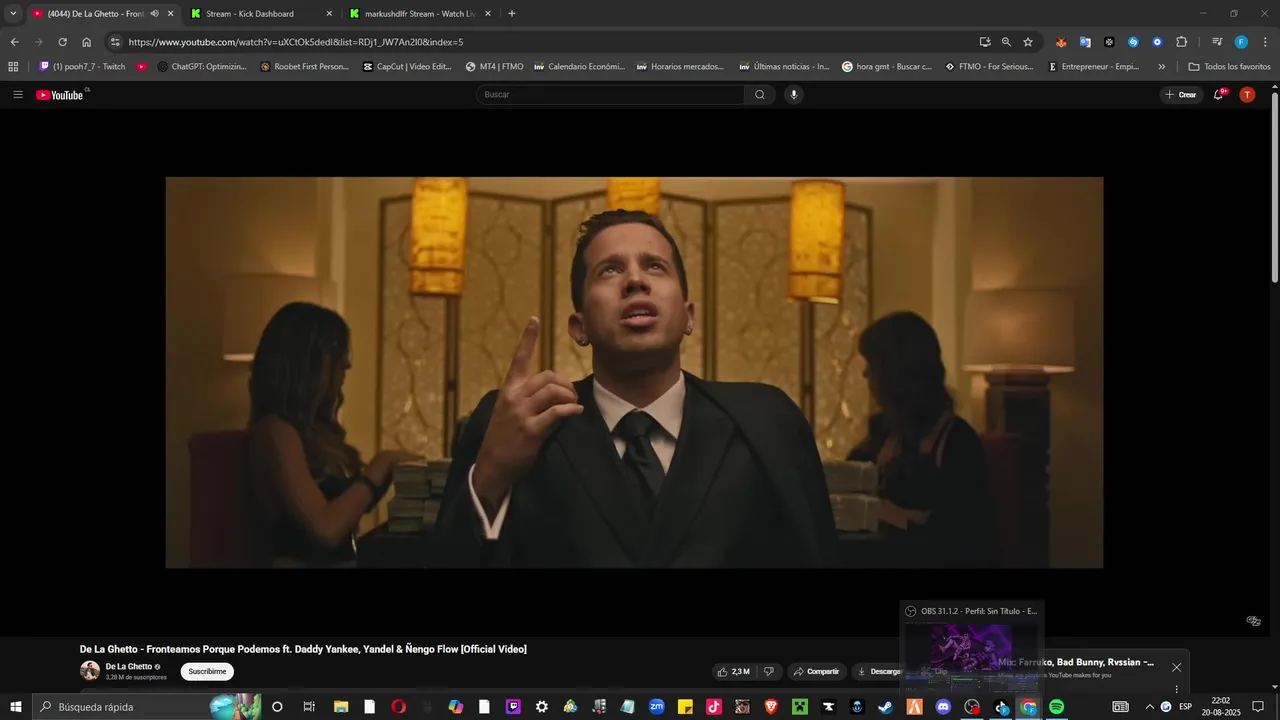The image size is (1280, 720).
Task: Close the De La Ghetto YouTube tab
Action: click(170, 14)
